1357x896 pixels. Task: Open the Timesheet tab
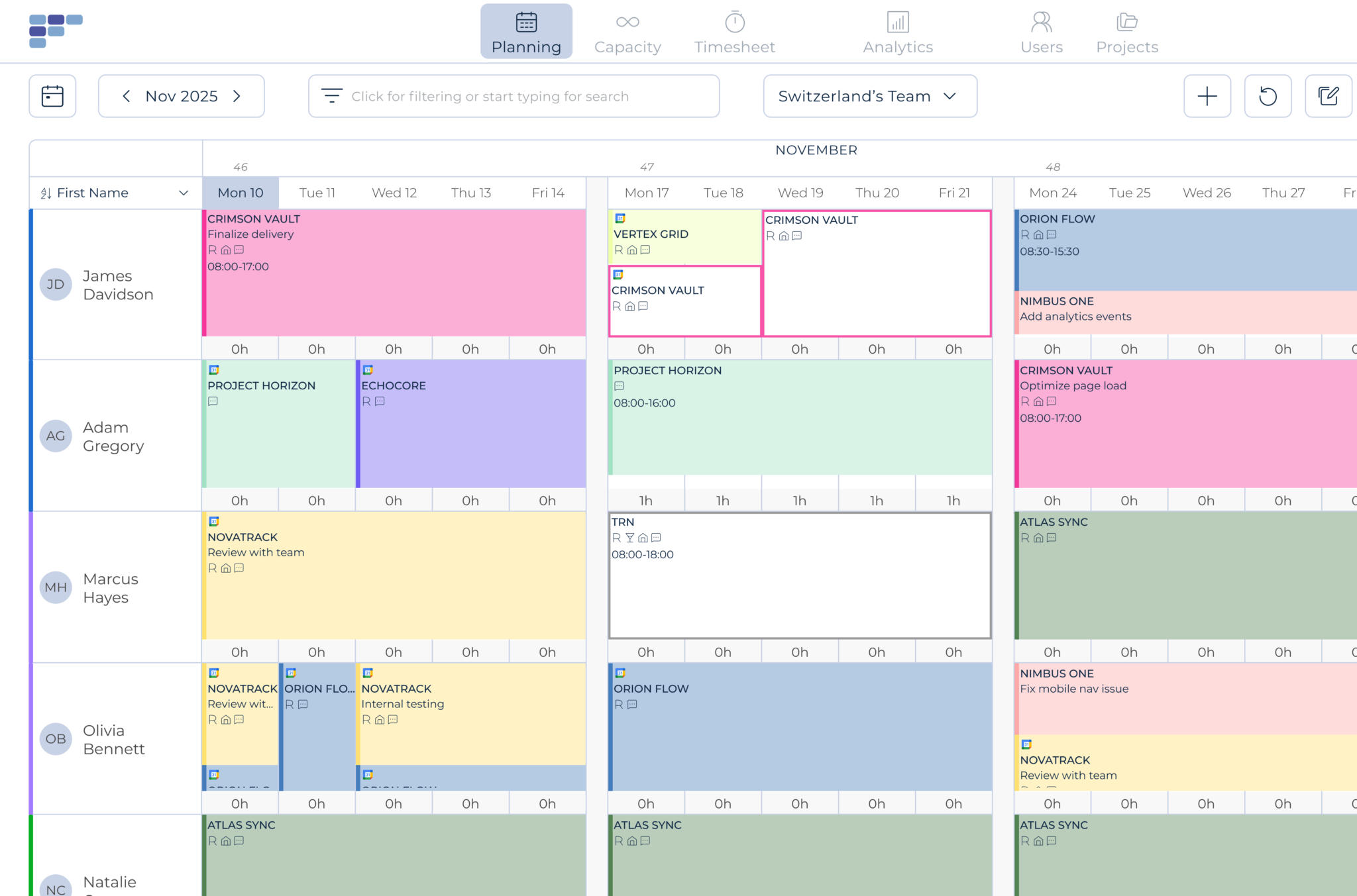point(734,32)
